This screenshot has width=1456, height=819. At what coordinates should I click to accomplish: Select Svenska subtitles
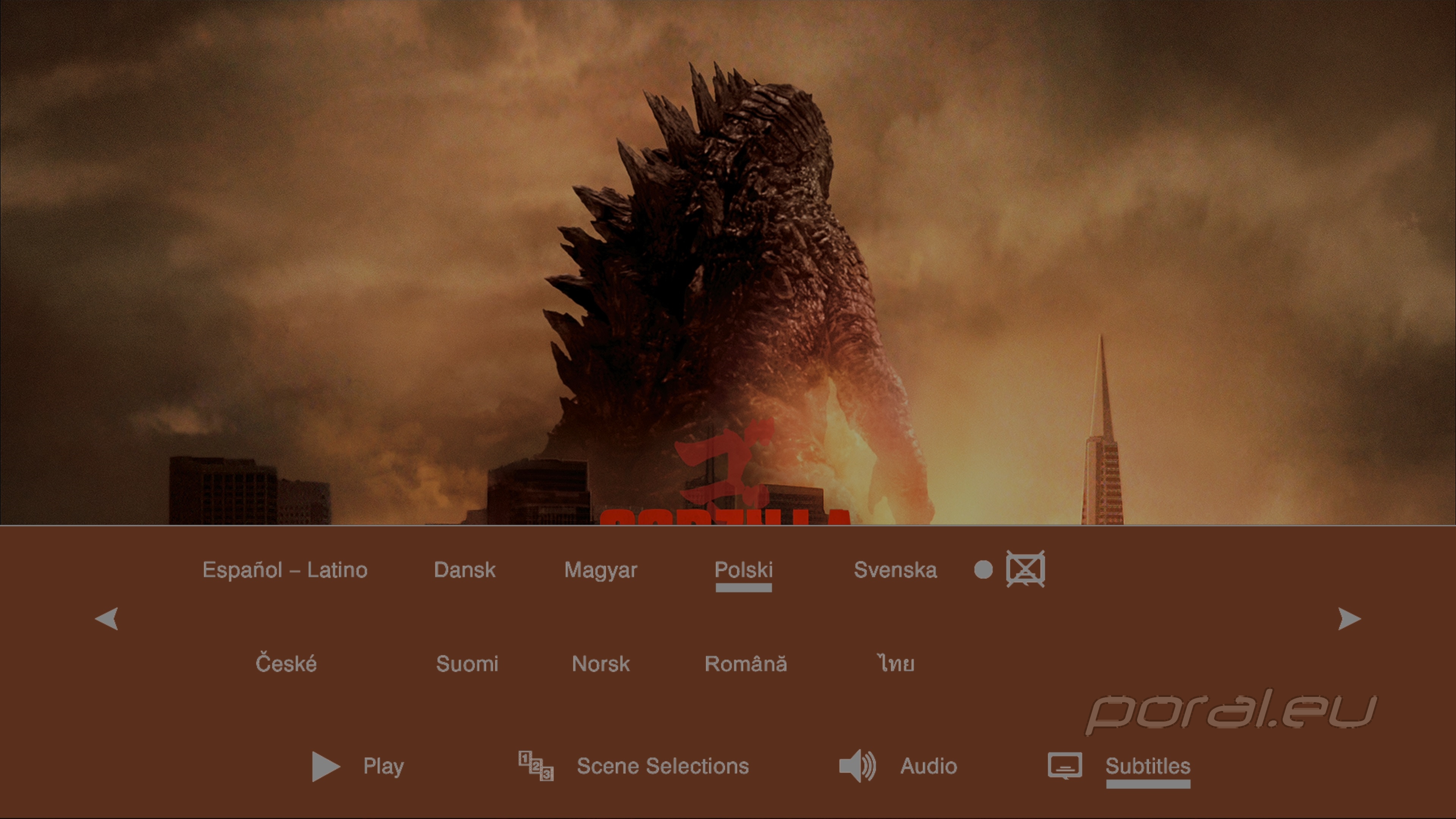[895, 570]
